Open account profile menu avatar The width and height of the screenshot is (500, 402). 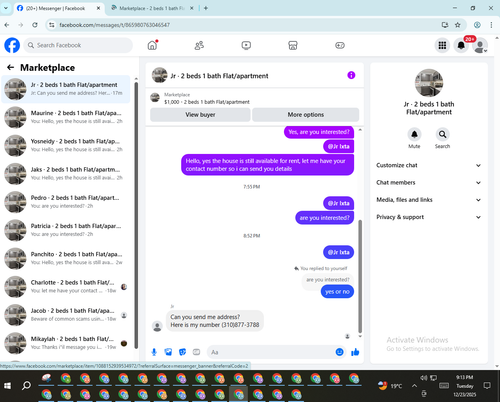[480, 46]
